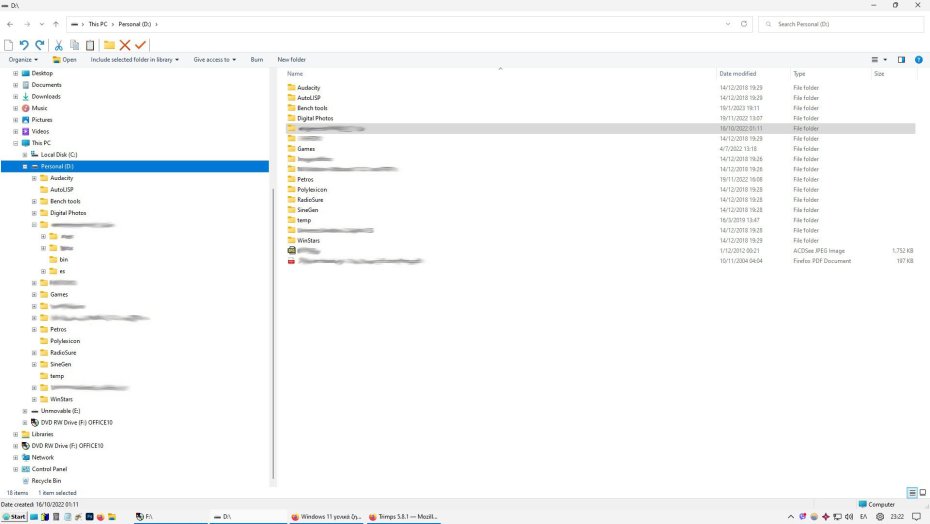Go up one level with up arrow
The image size is (930, 524).
(x=56, y=24)
